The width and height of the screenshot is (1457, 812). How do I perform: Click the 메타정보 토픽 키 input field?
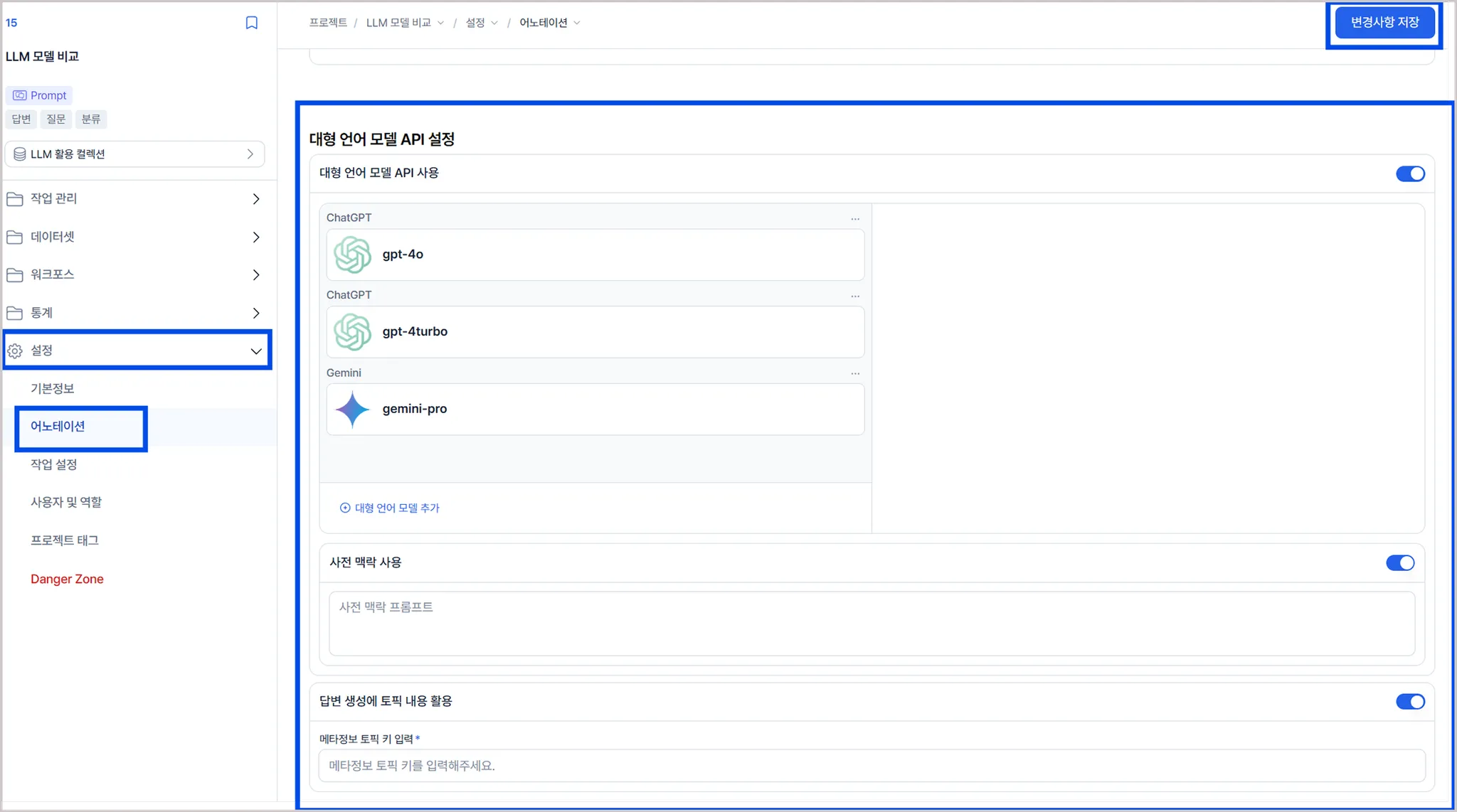click(x=871, y=766)
